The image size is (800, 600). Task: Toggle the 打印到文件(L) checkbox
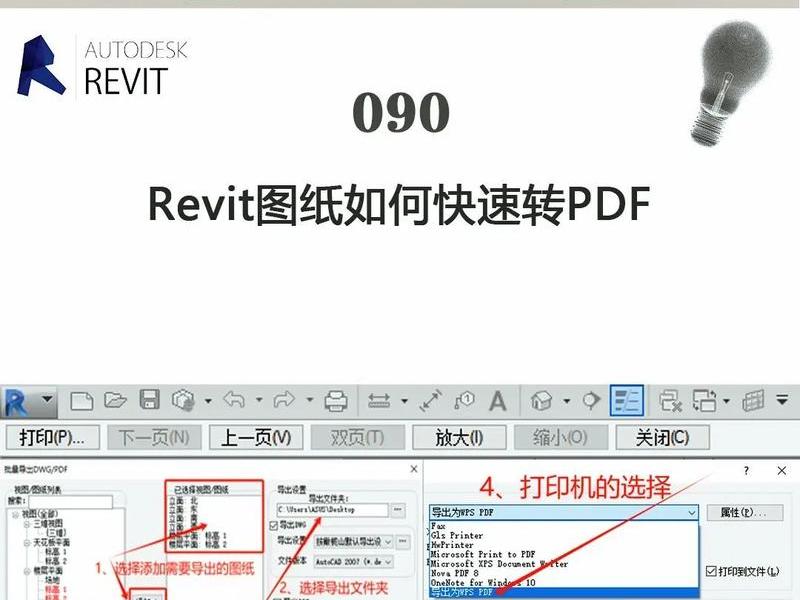(x=711, y=571)
